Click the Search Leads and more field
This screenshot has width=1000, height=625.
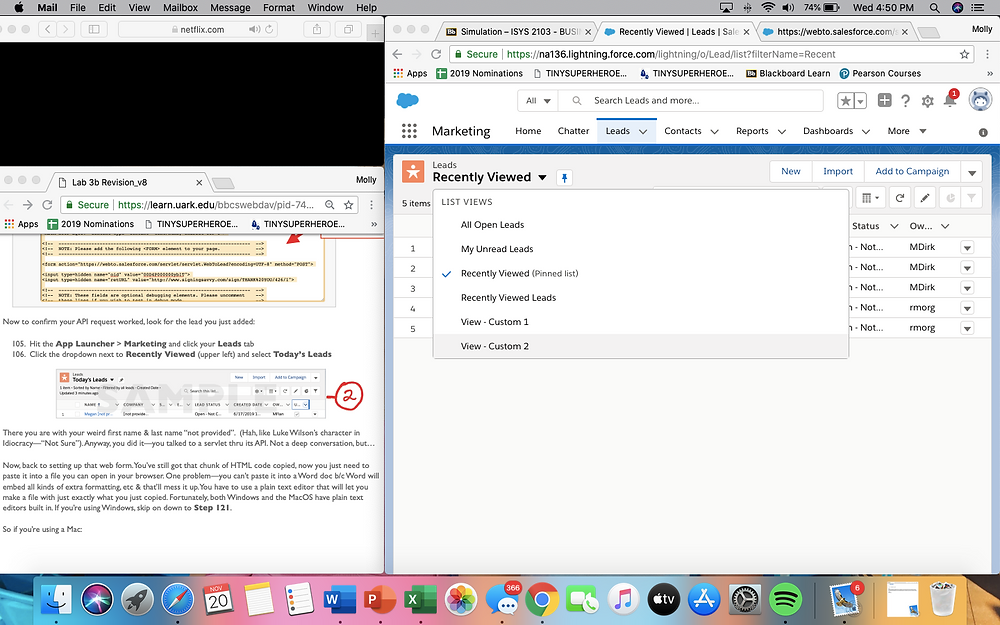pos(691,101)
